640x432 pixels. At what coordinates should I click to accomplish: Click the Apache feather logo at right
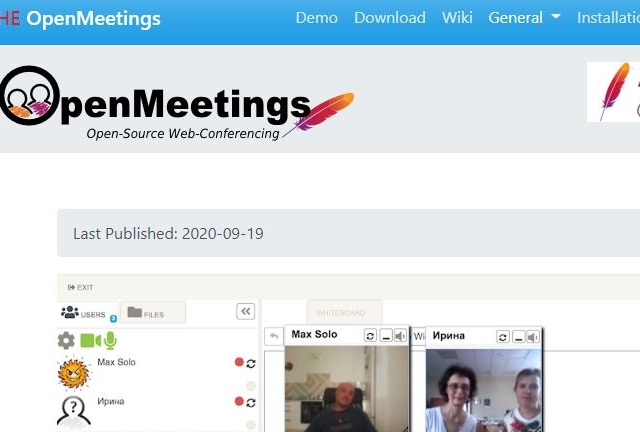[613, 92]
